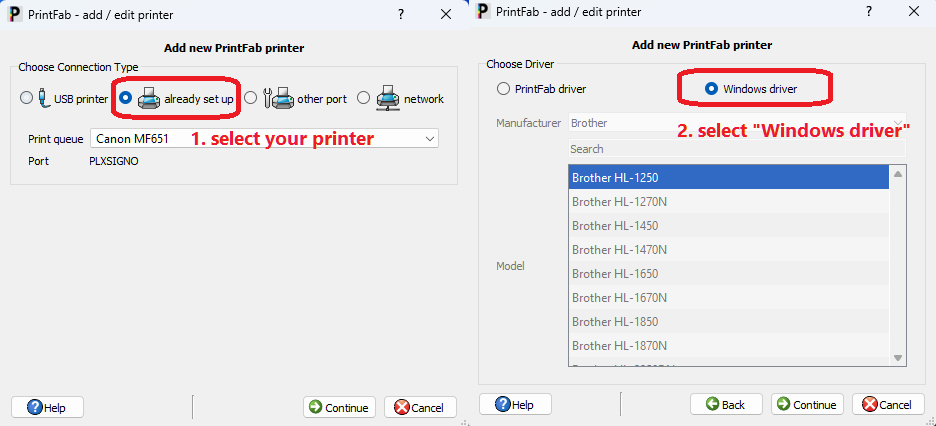Select Brother HL-1870N in model list
This screenshot has height=426, width=936.
point(728,345)
